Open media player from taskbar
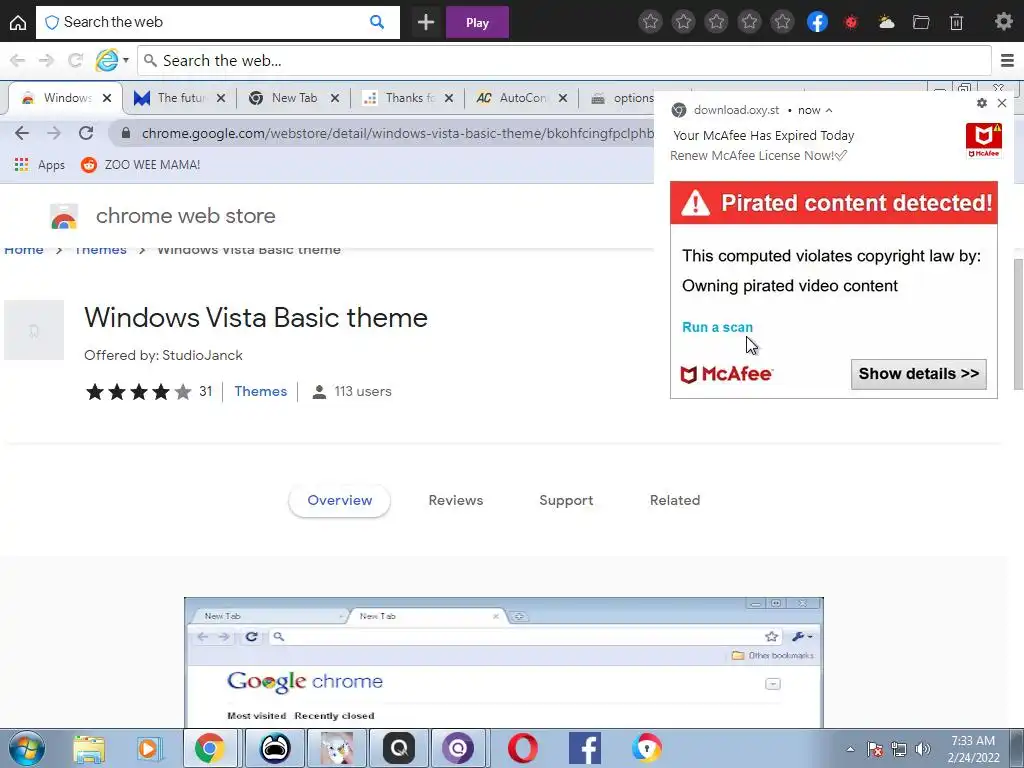Screen dimensions: 1024x768 pyautogui.click(x=150, y=748)
